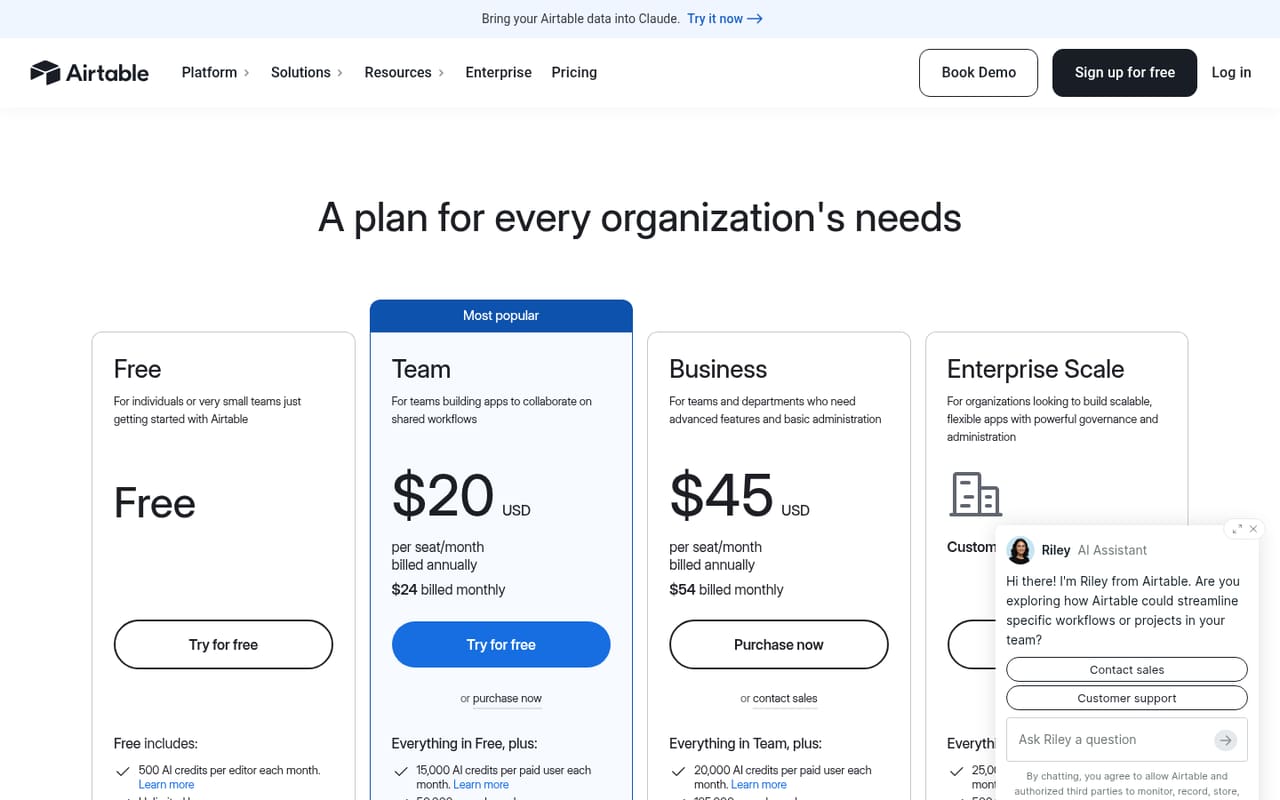This screenshot has width=1280, height=800.
Task: Click checkmark beside 500 AI credits
Action: [x=123, y=771]
